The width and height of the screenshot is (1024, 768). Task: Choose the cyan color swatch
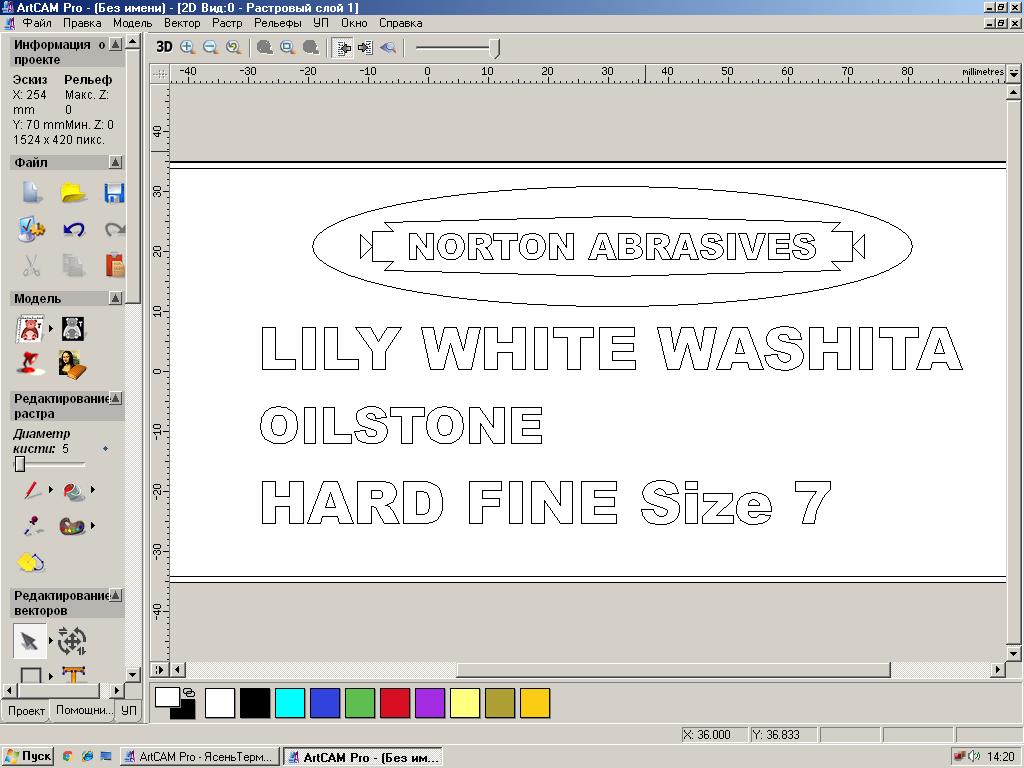coord(289,703)
